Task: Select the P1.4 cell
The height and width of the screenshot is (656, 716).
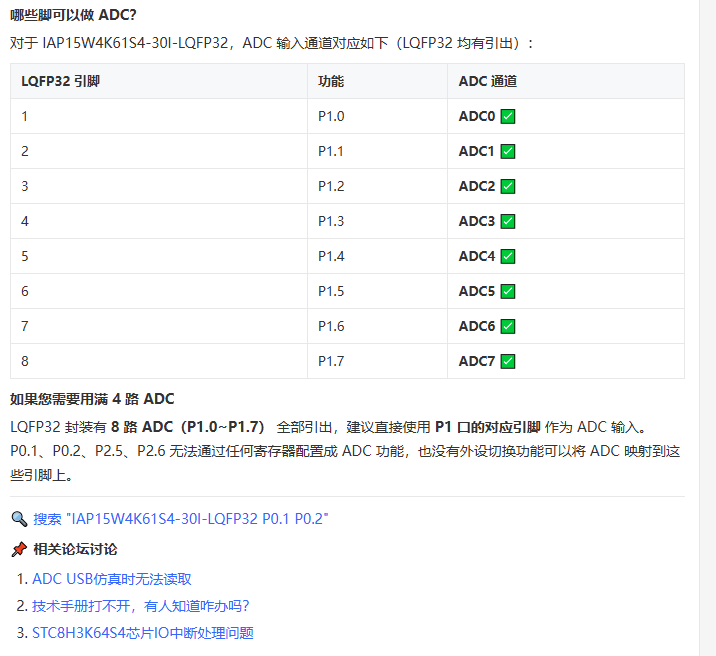Action: click(378, 256)
